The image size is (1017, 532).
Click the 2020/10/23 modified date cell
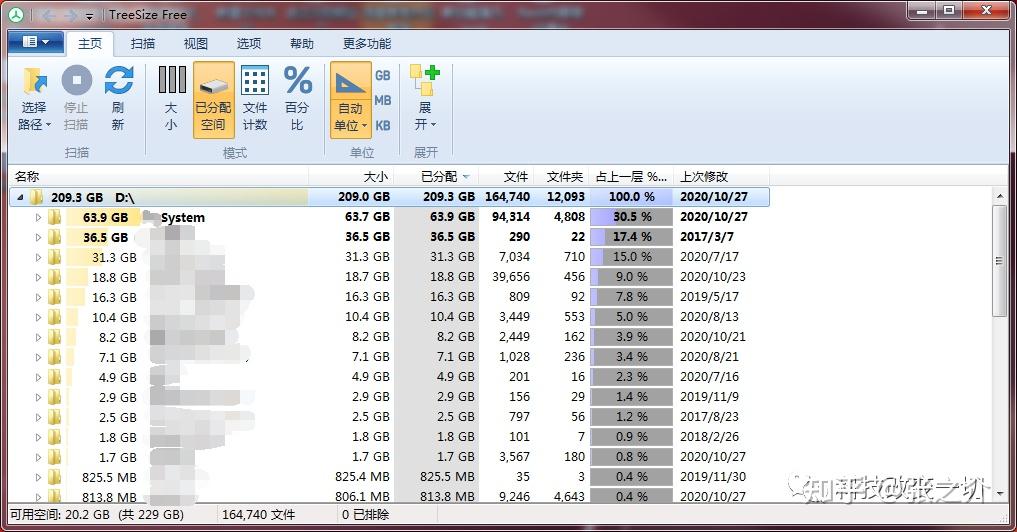(713, 277)
